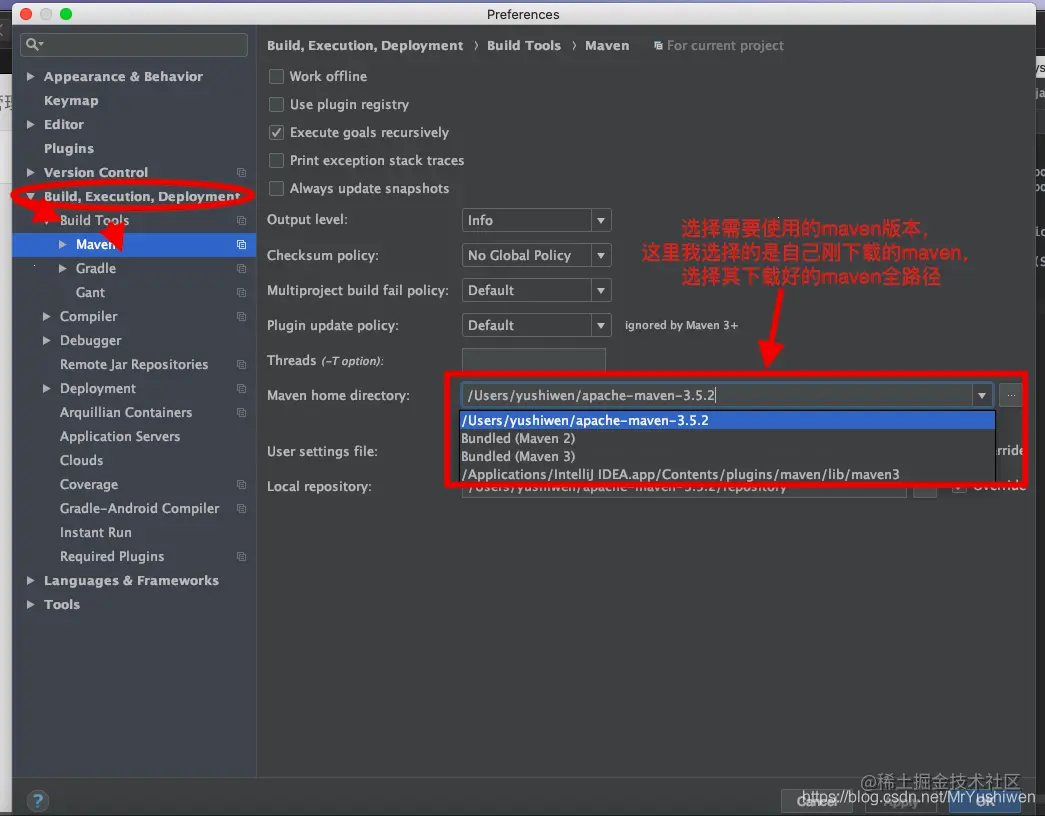Click Build Tools in the breadcrumb
Image resolution: width=1045 pixels, height=816 pixels.
(x=524, y=46)
